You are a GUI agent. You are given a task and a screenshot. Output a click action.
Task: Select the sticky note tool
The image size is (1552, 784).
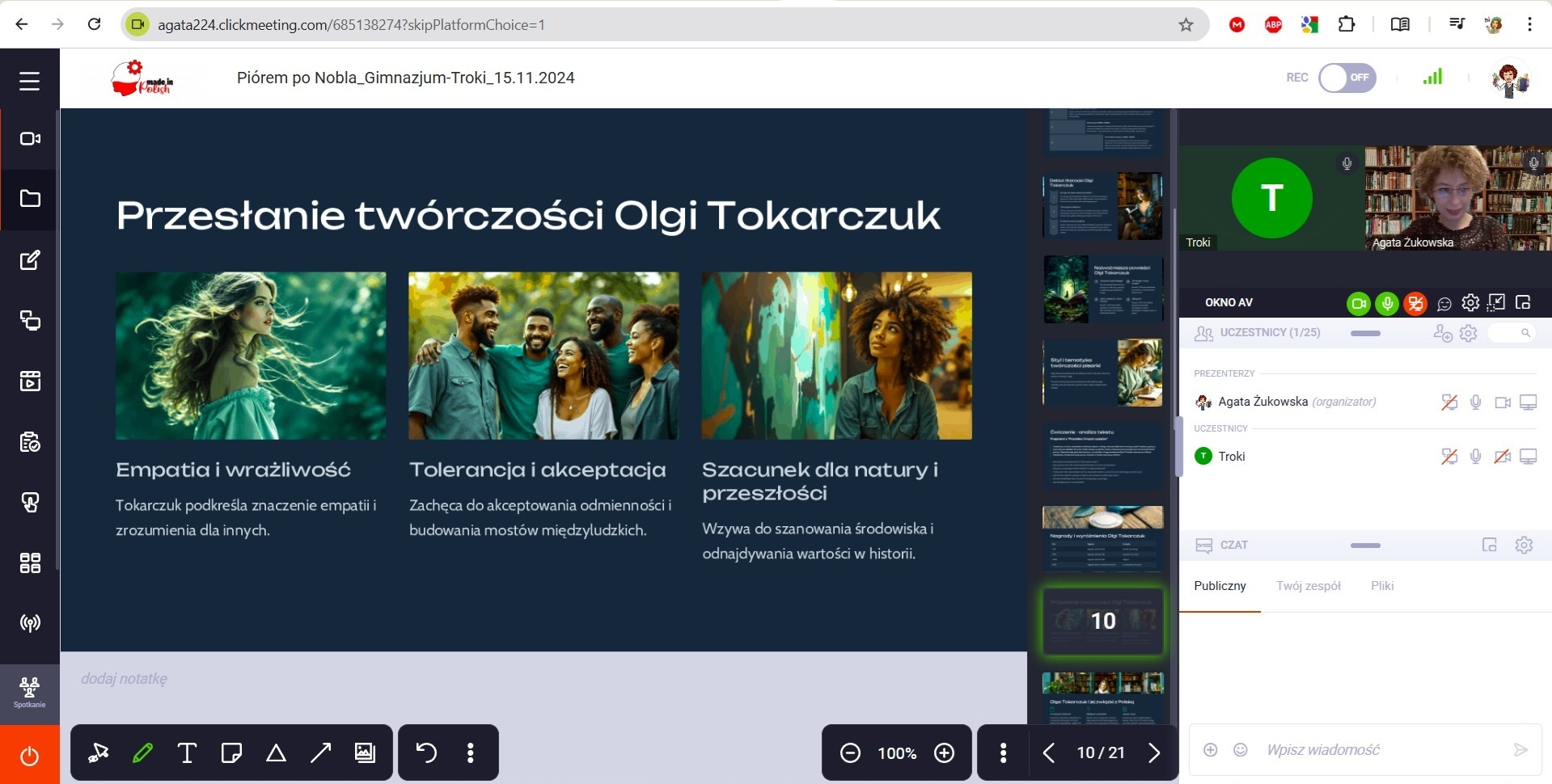point(231,753)
